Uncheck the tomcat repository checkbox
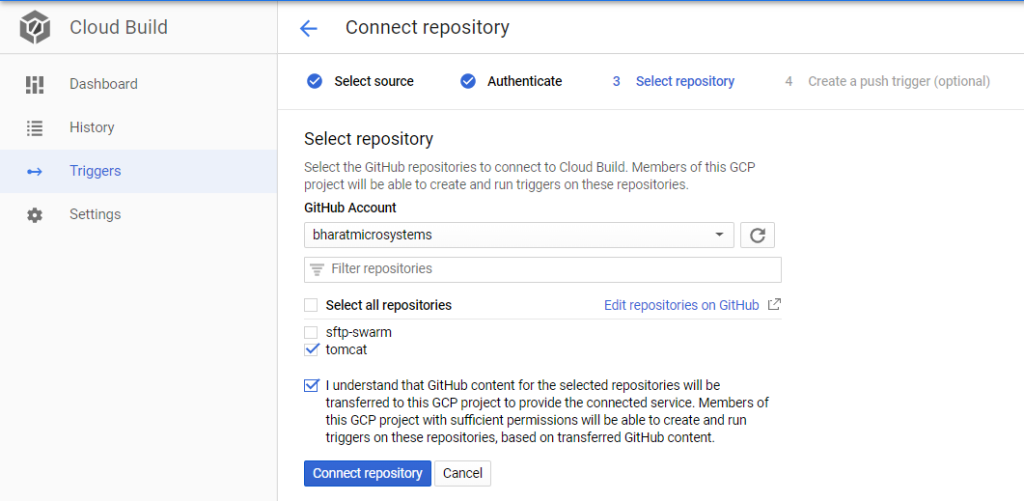1024x501 pixels. click(312, 349)
